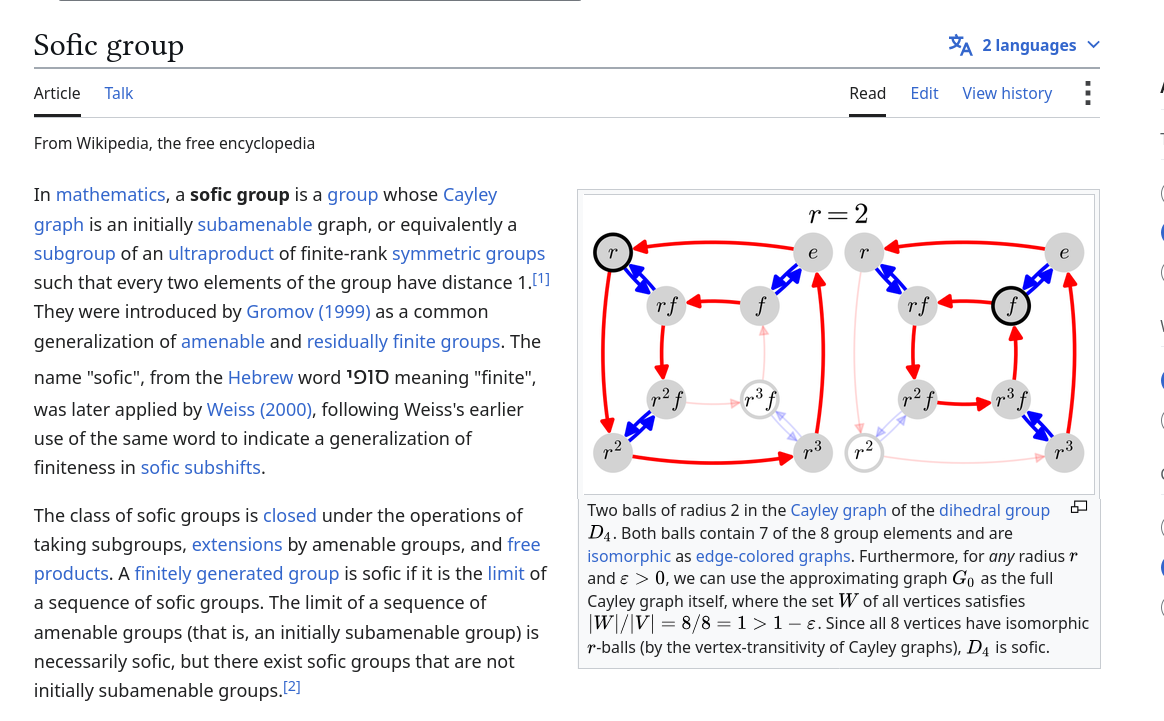
Task: Open the dihedral group link in caption
Action: pyautogui.click(x=994, y=511)
